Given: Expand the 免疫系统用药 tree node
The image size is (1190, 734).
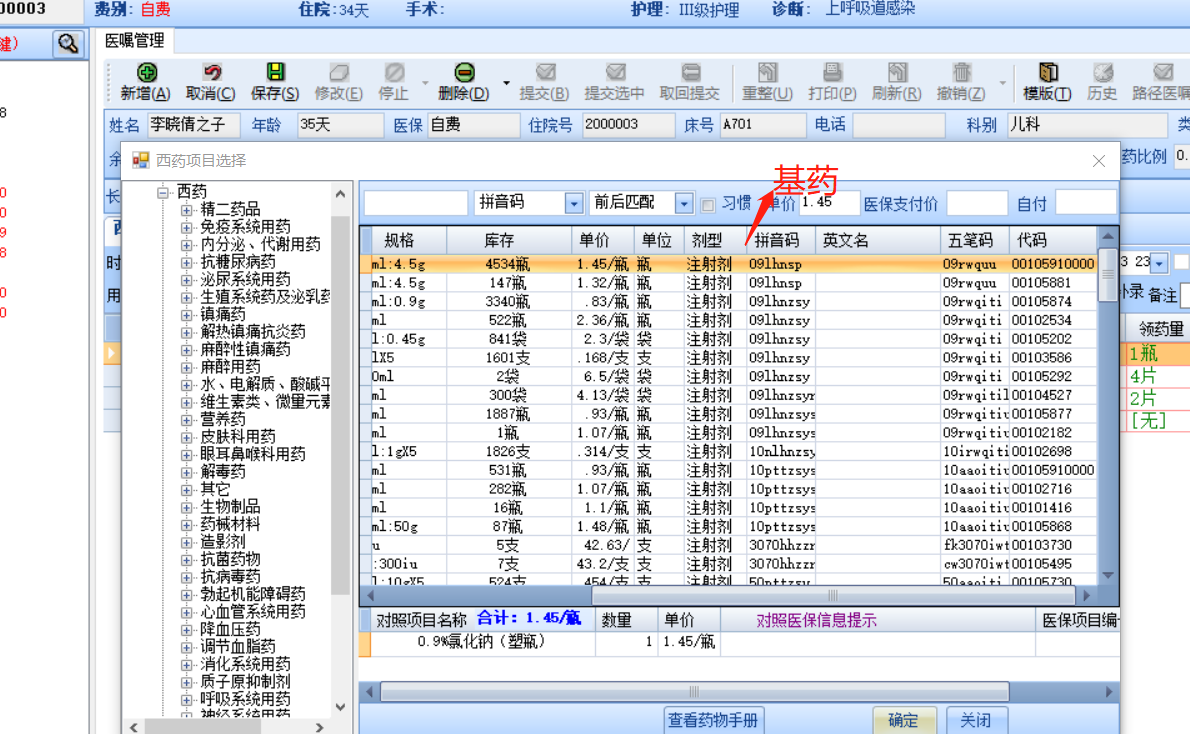Looking at the screenshot, I should (x=186, y=227).
